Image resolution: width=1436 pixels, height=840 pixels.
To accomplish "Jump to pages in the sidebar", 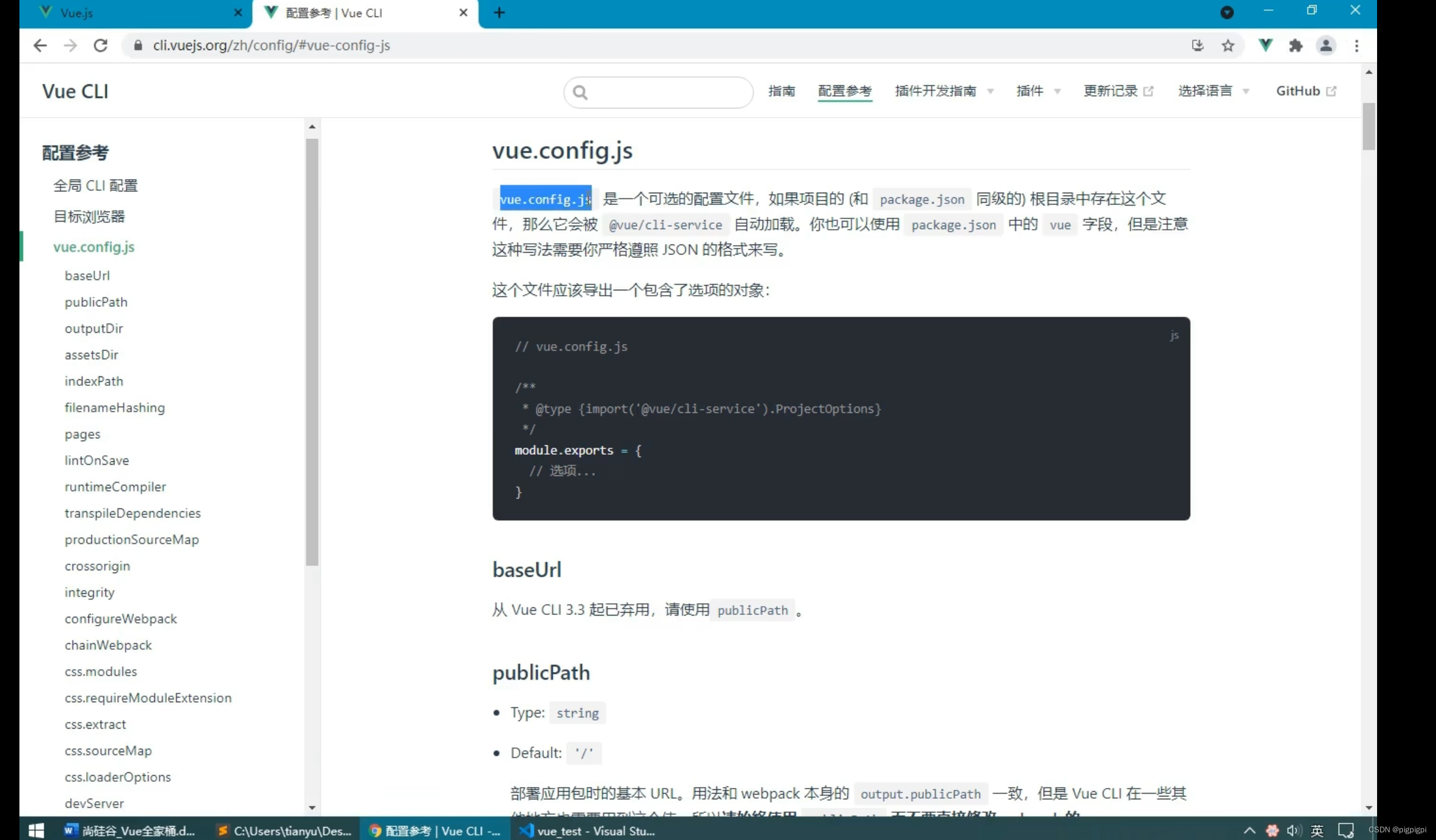I will [x=82, y=435].
